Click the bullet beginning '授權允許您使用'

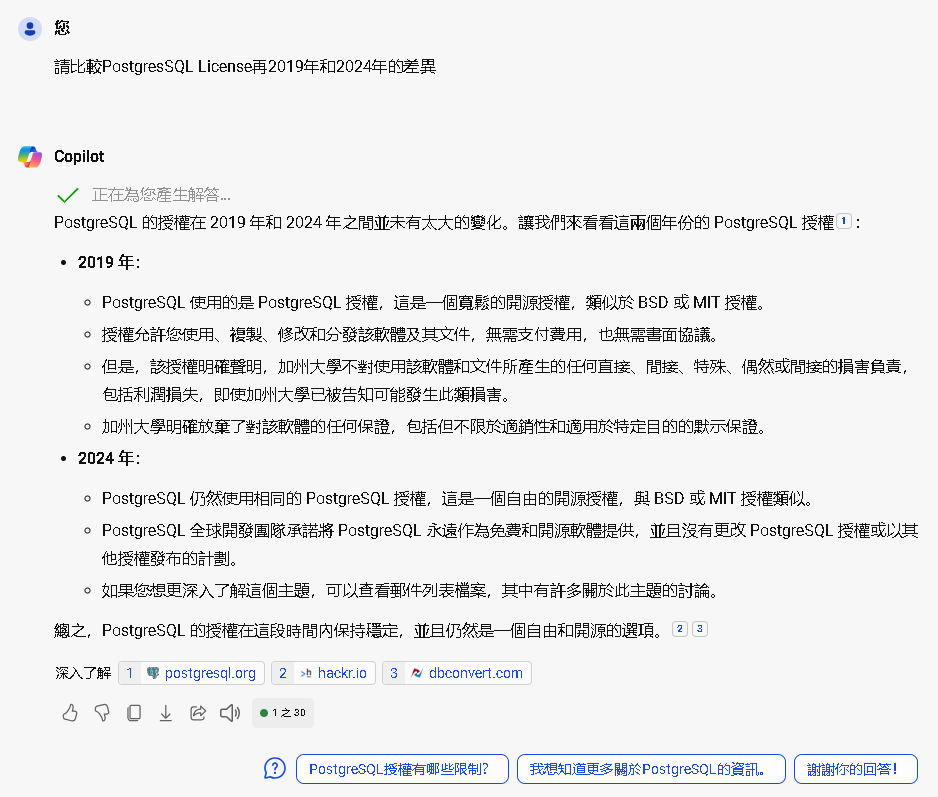(410, 334)
